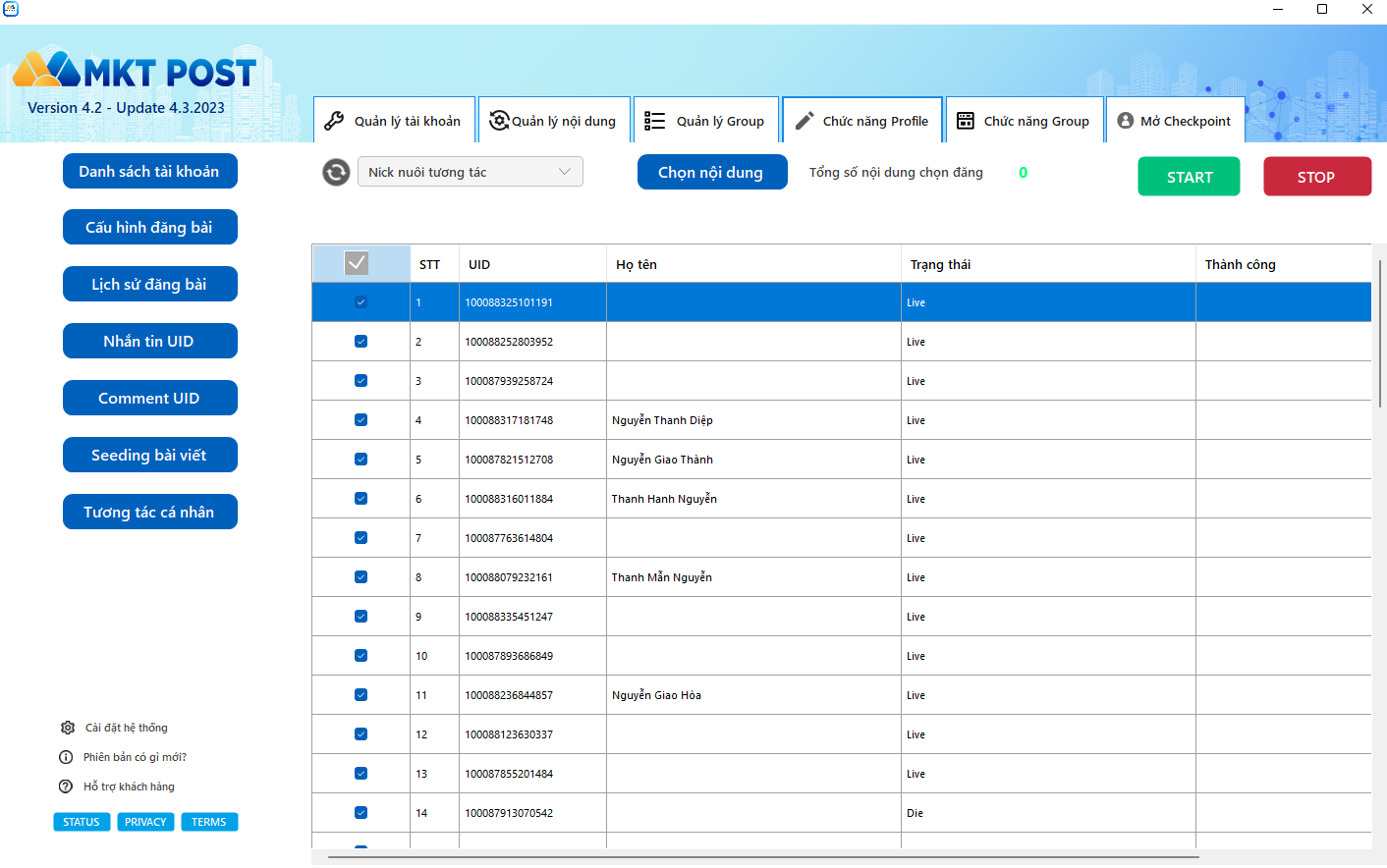Uncheck the checkbox for UID 100088252803952
This screenshot has height=868, width=1387.
(x=361, y=342)
